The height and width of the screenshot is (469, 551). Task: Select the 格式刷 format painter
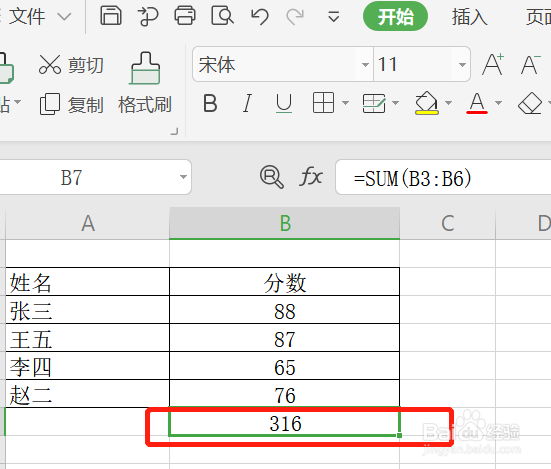point(145,83)
